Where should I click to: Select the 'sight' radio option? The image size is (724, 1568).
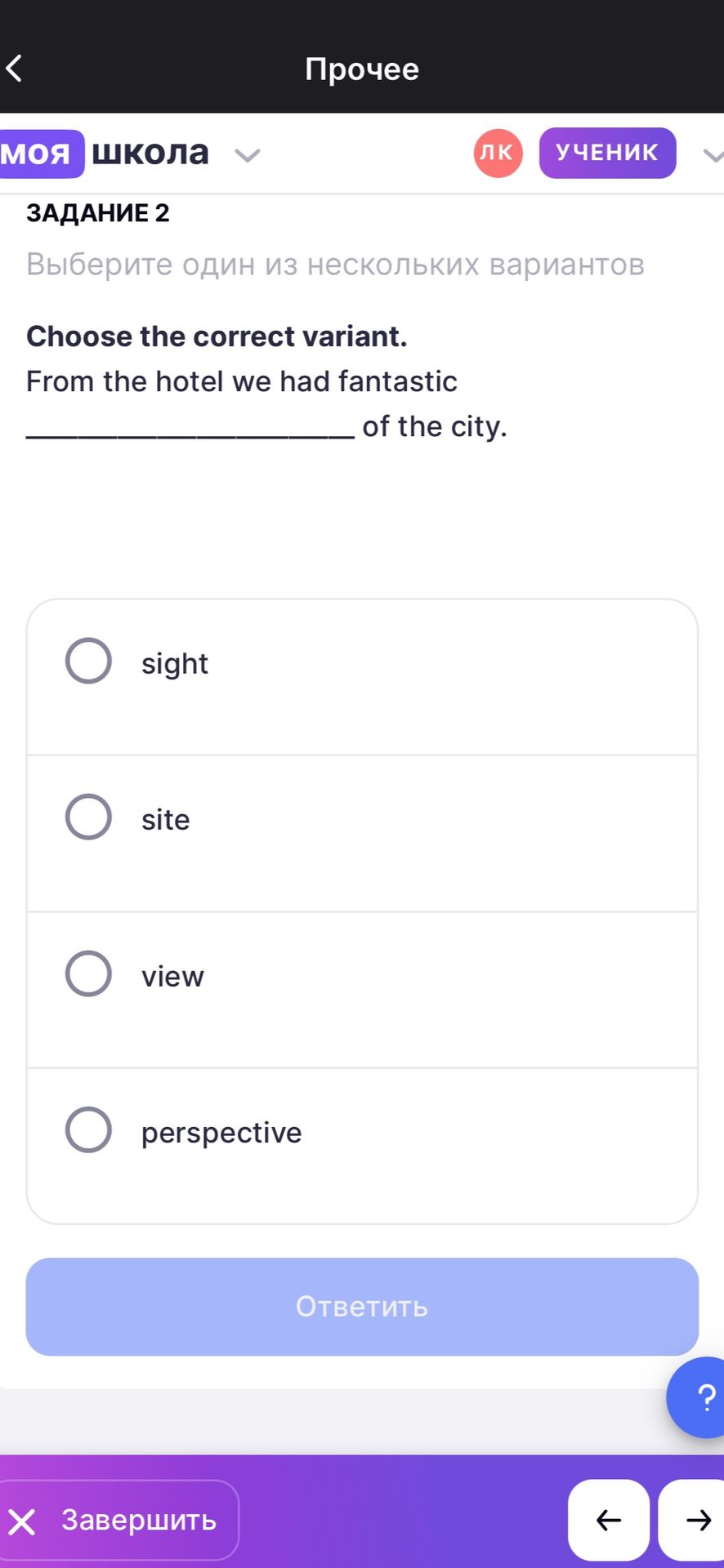click(88, 661)
